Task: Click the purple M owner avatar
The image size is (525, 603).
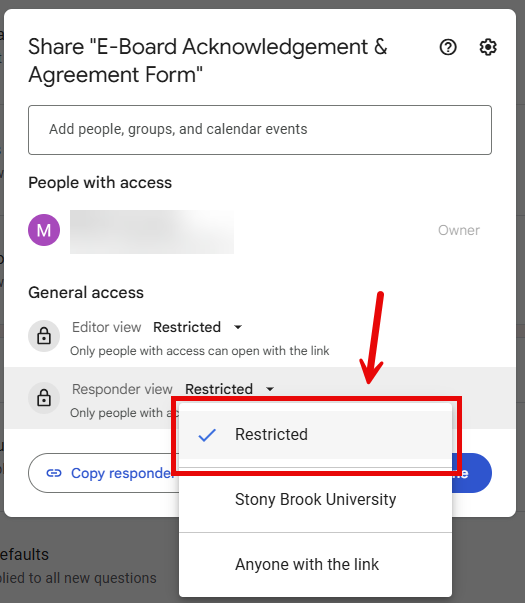Action: coord(44,230)
